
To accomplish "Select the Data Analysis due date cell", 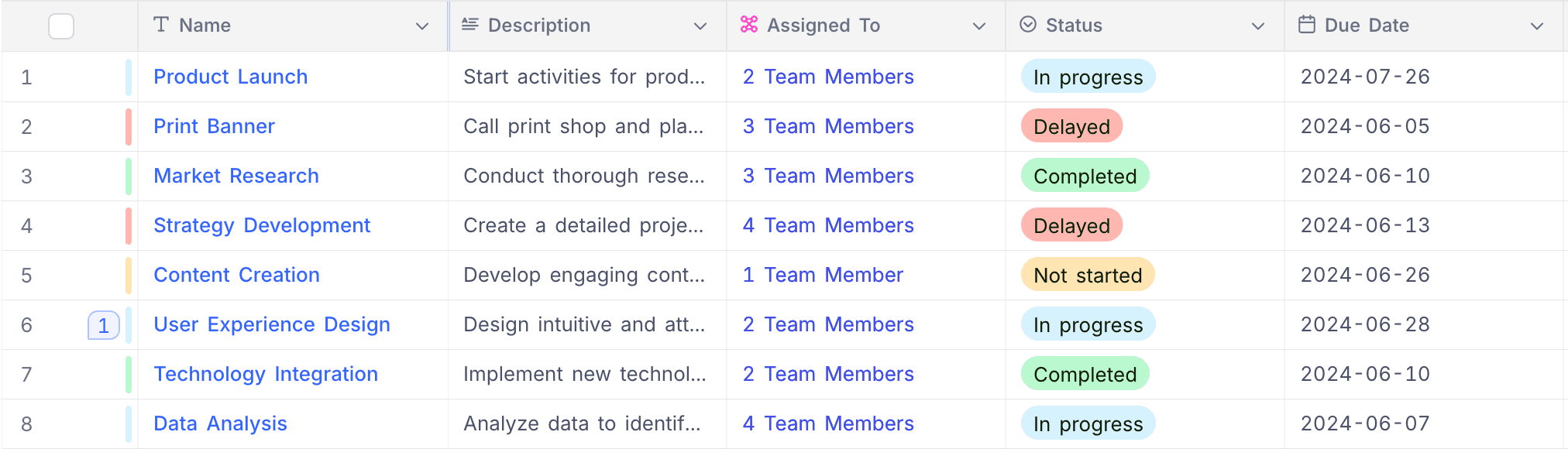I will point(1365,423).
